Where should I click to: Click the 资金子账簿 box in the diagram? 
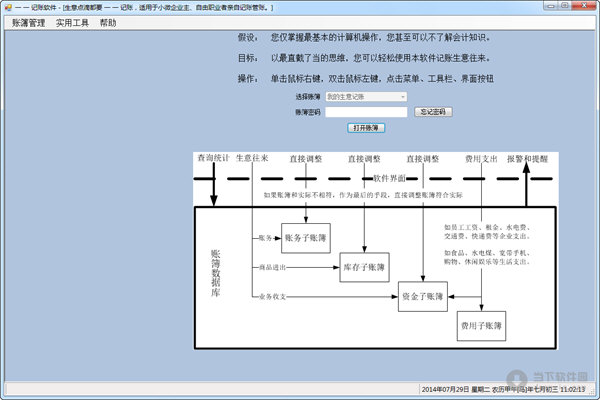(424, 296)
